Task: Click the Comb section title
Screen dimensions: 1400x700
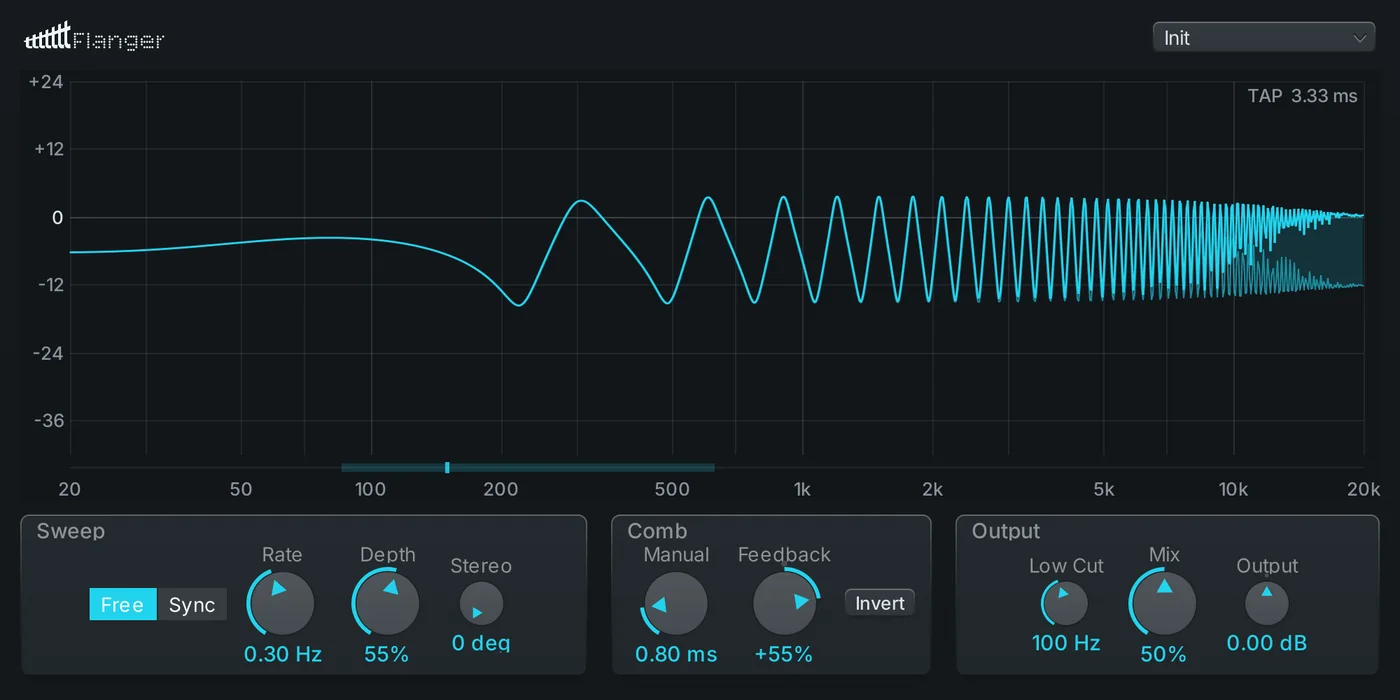Action: [657, 531]
